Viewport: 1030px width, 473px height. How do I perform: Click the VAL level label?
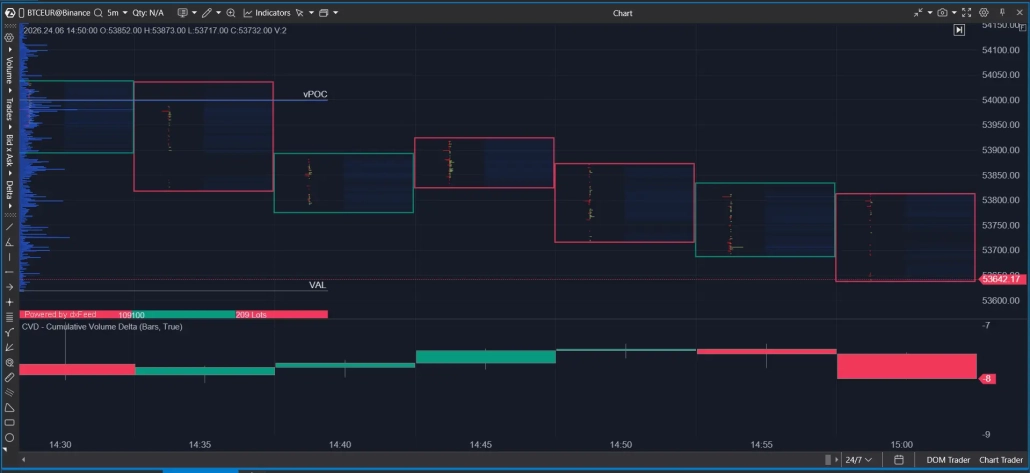coord(318,285)
